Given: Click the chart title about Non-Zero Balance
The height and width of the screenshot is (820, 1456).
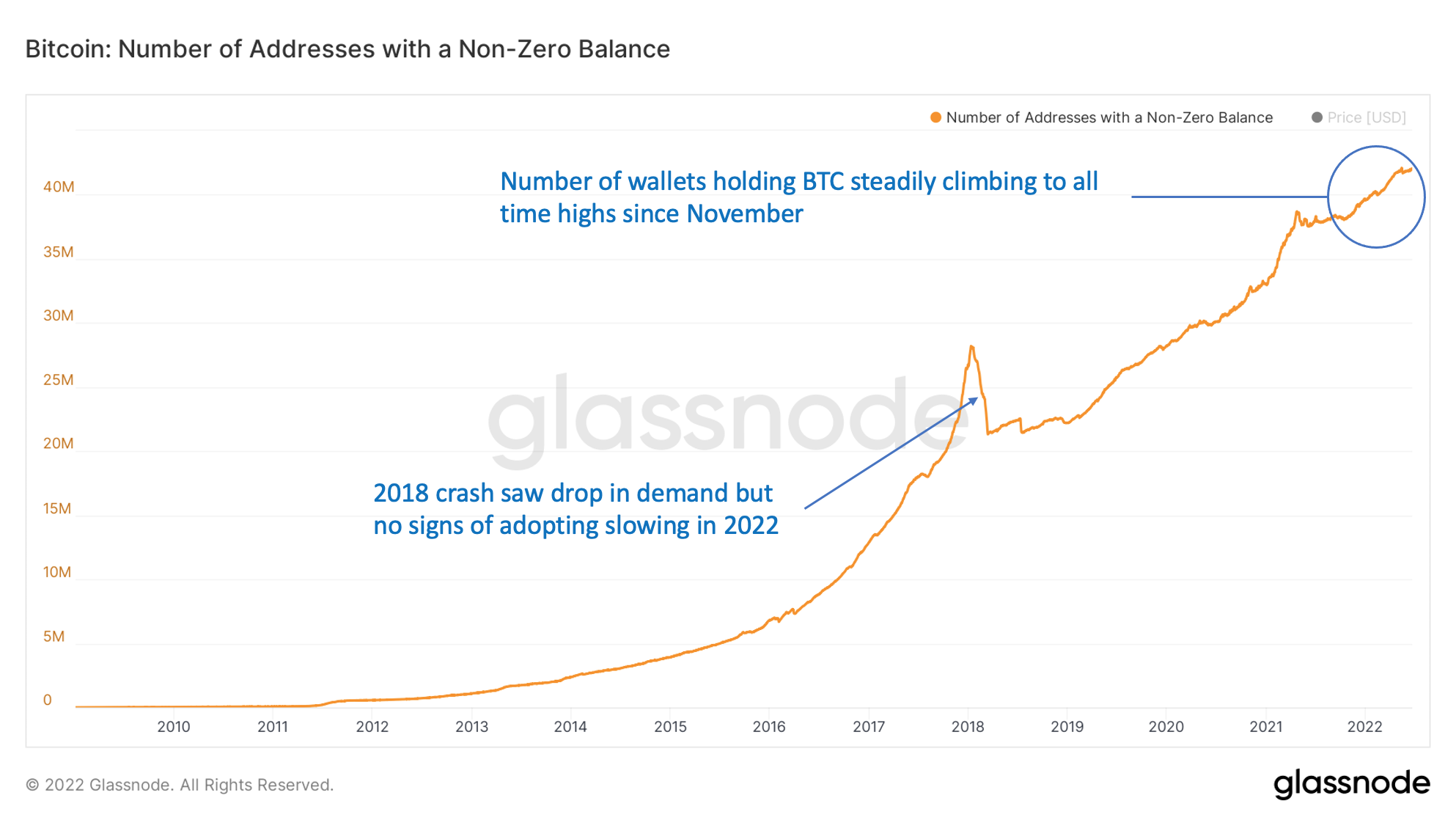Looking at the screenshot, I should pos(348,49).
